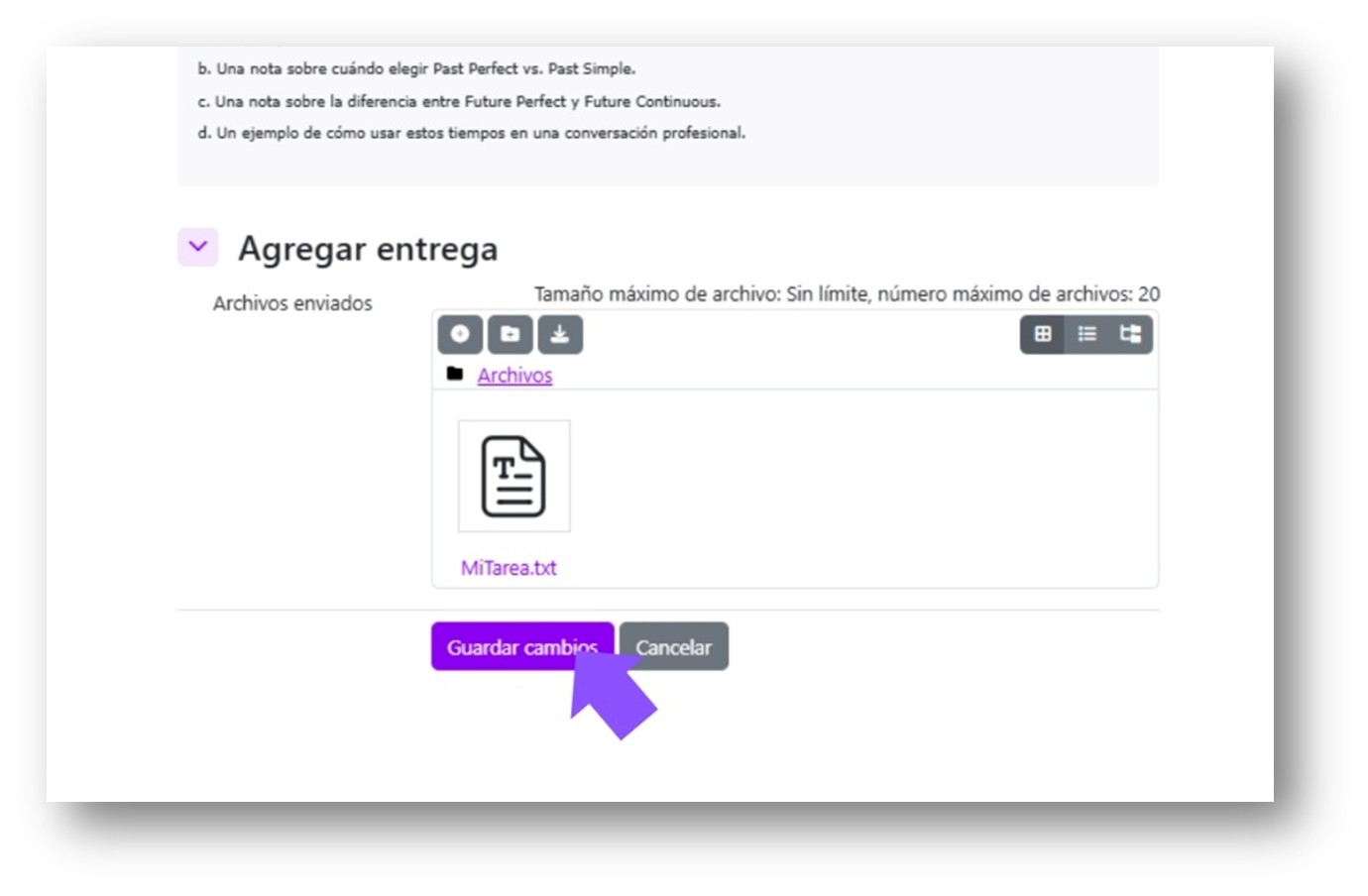Click instruction line b about Past Perfect
1368x896 pixels.
tap(416, 69)
